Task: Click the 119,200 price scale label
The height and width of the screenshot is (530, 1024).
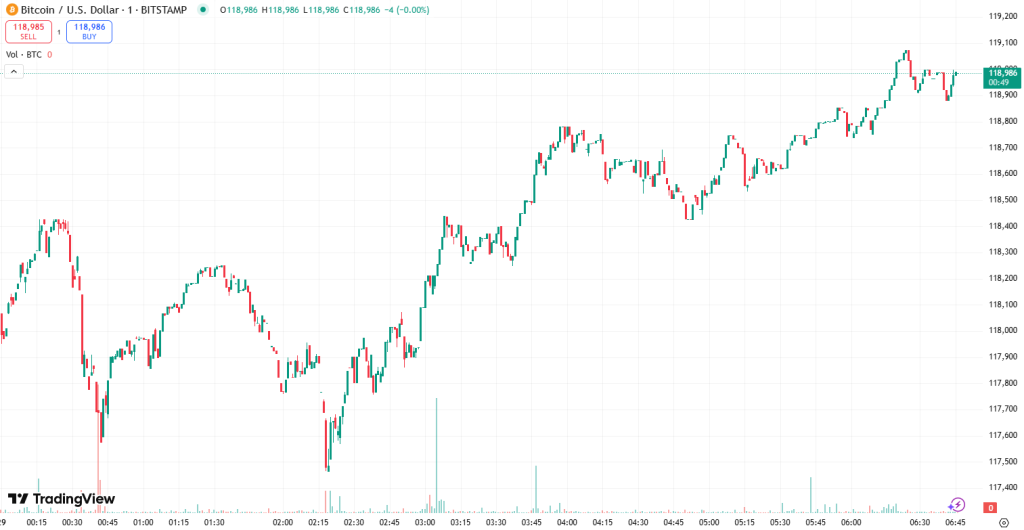Action: (x=1002, y=17)
